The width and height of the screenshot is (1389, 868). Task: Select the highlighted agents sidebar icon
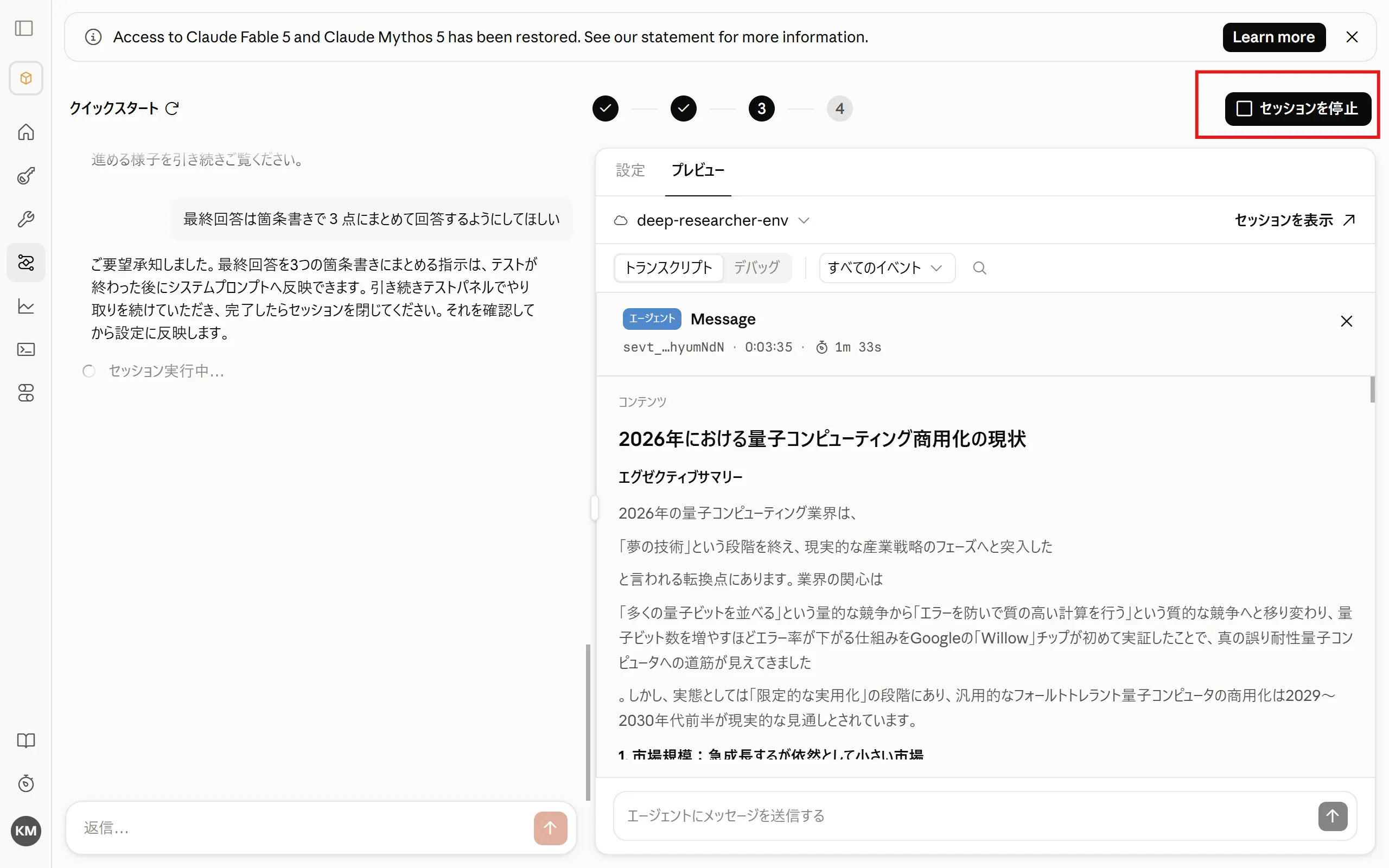26,263
